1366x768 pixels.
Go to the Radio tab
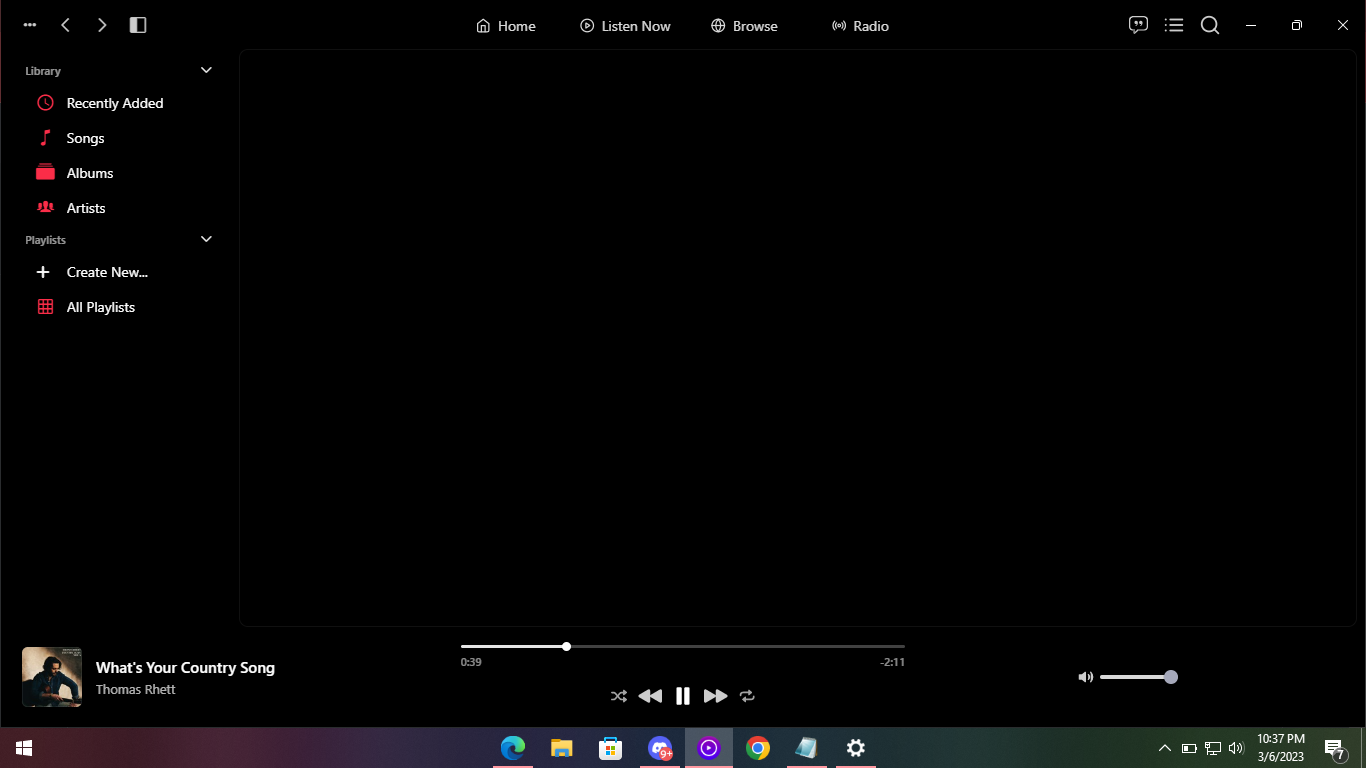click(x=860, y=26)
